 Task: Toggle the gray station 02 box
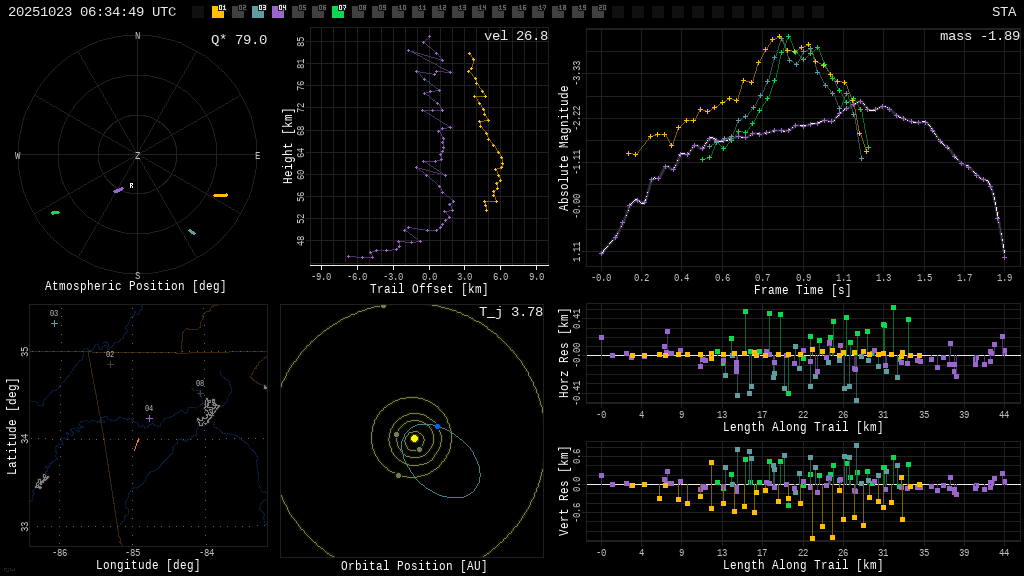tap(238, 12)
